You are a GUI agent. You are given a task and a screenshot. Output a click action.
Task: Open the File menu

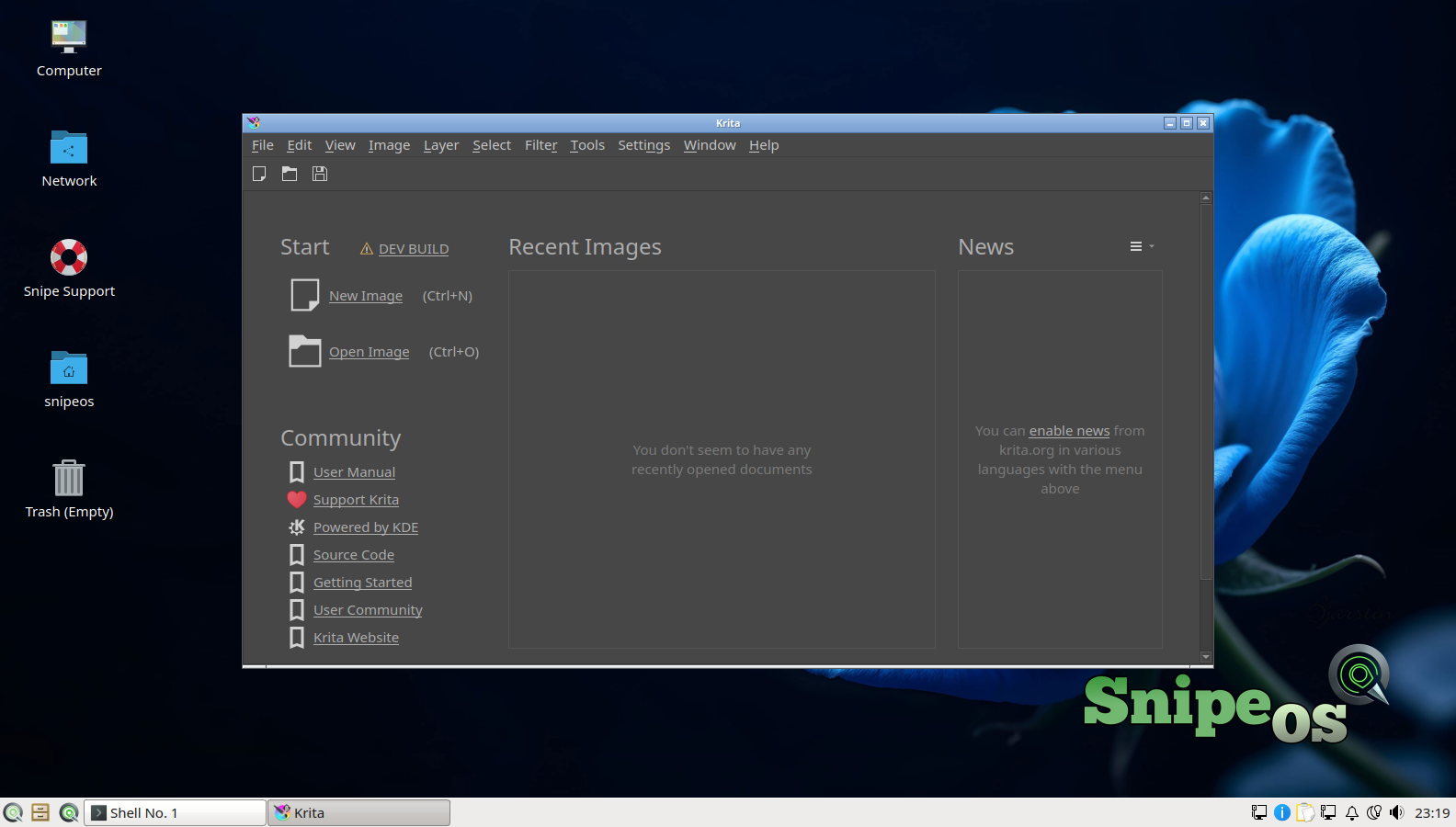point(263,145)
